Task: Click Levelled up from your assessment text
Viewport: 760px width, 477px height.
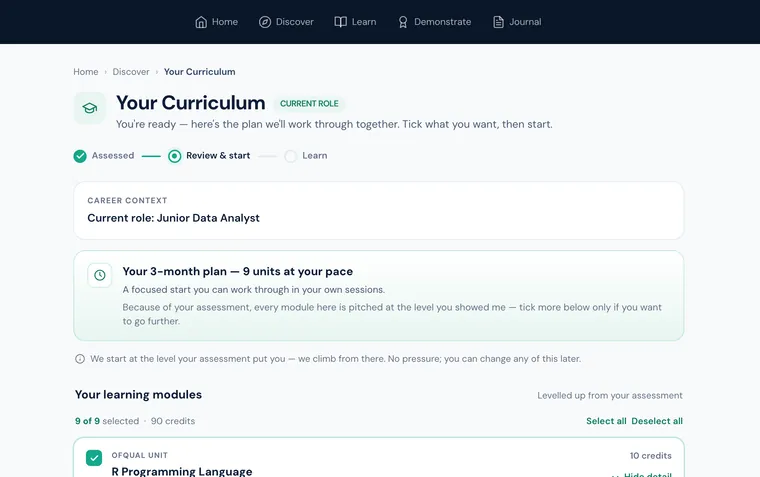Action: [610, 396]
